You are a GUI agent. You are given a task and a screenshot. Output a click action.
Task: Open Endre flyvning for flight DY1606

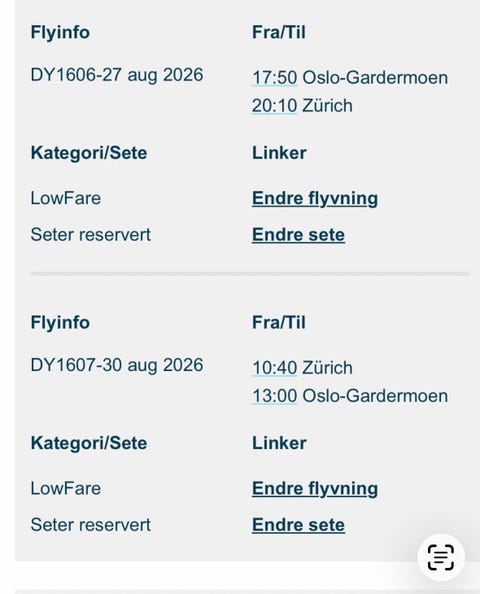point(315,199)
